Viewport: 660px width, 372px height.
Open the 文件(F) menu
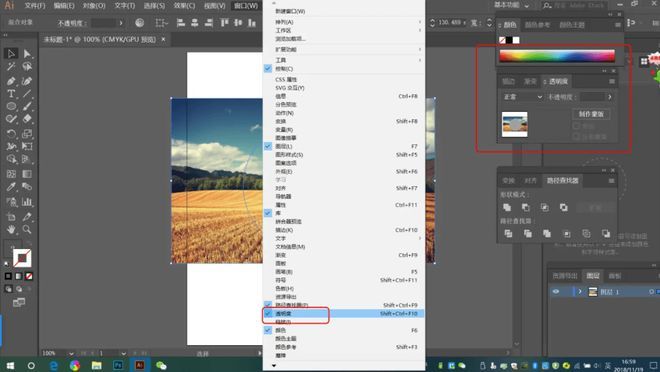pos(35,6)
